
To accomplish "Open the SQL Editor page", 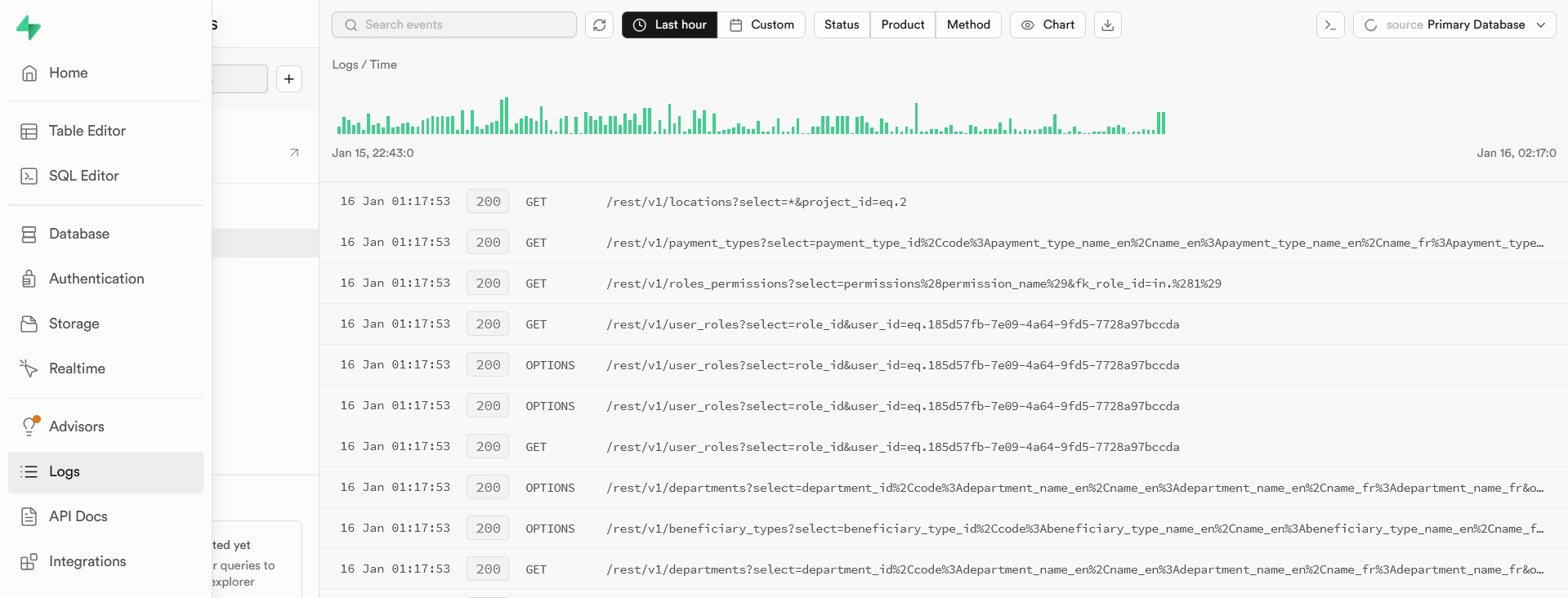I will [105, 176].
